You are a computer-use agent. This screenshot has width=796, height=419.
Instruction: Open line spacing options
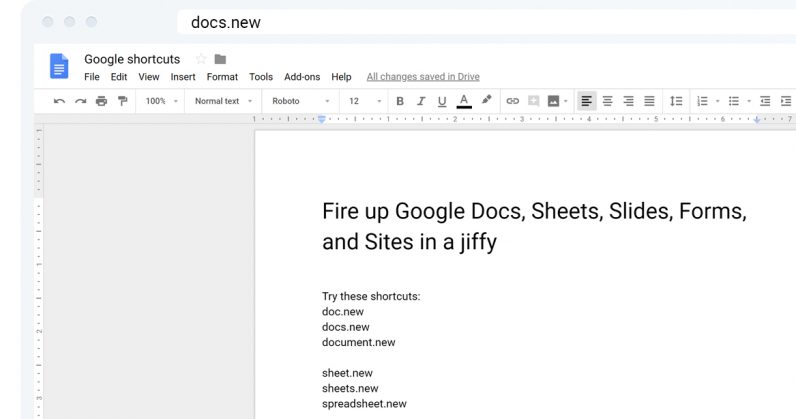(x=676, y=101)
